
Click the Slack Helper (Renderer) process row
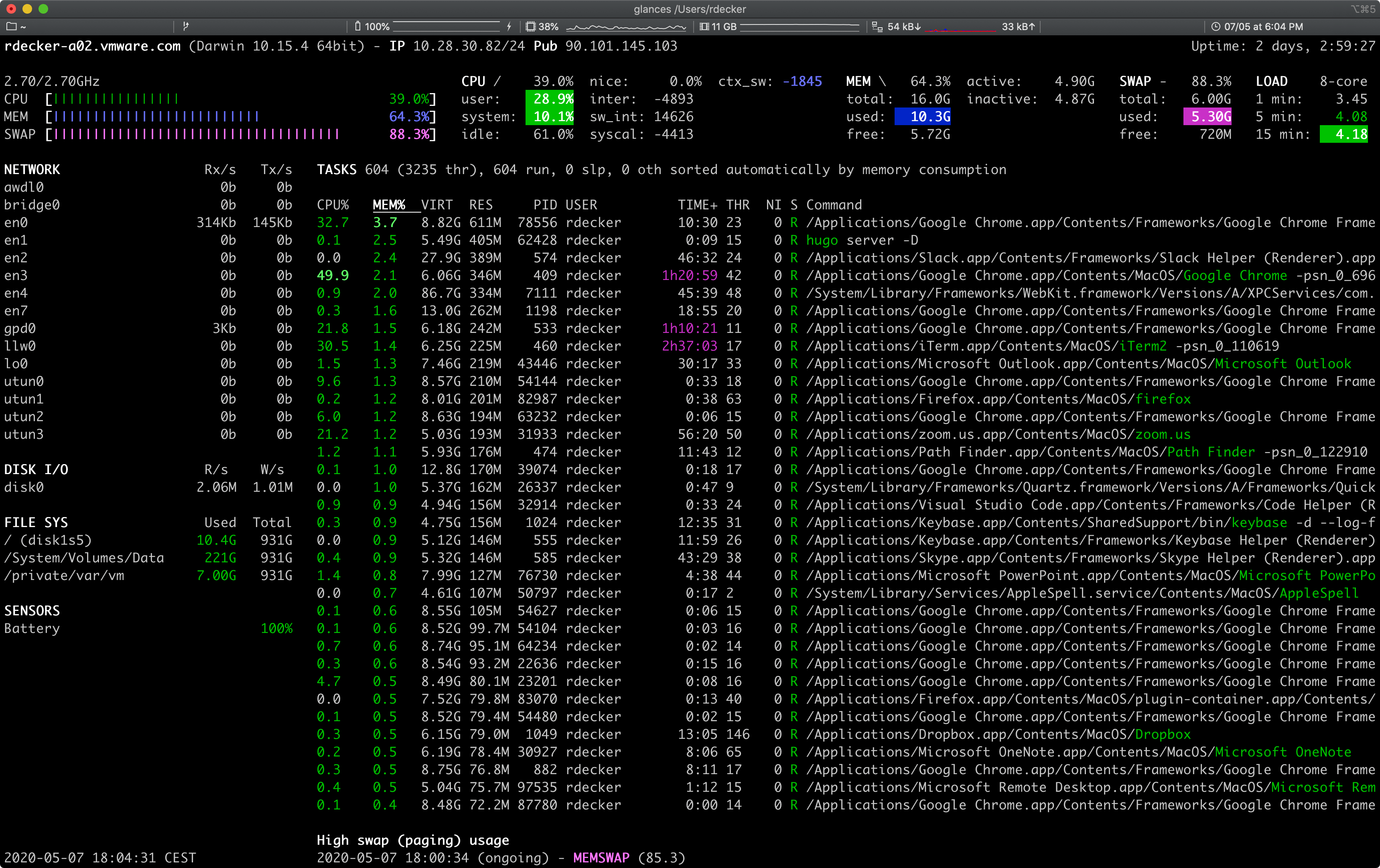click(x=846, y=258)
